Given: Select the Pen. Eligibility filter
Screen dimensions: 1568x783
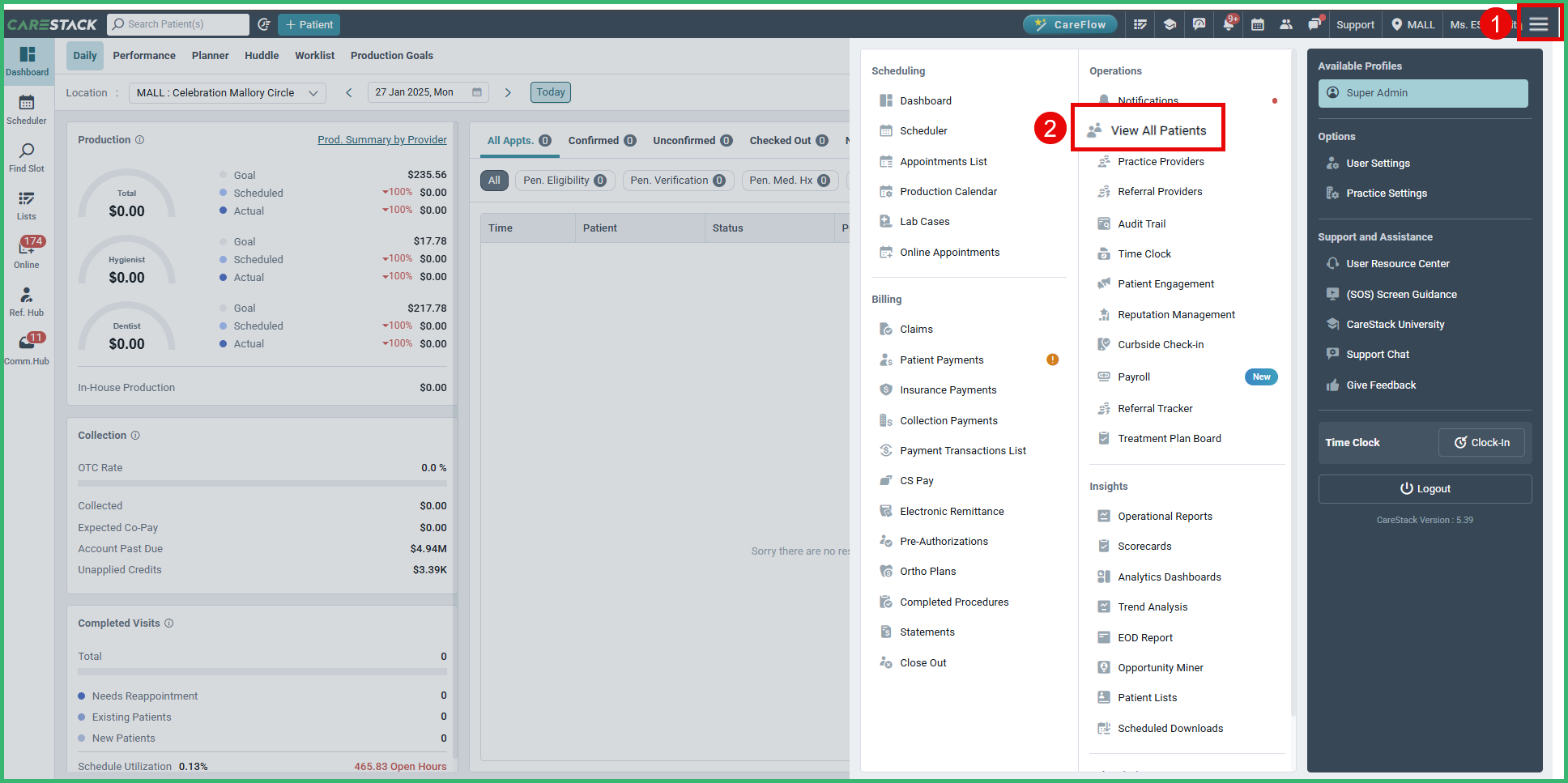Looking at the screenshot, I should pos(565,180).
